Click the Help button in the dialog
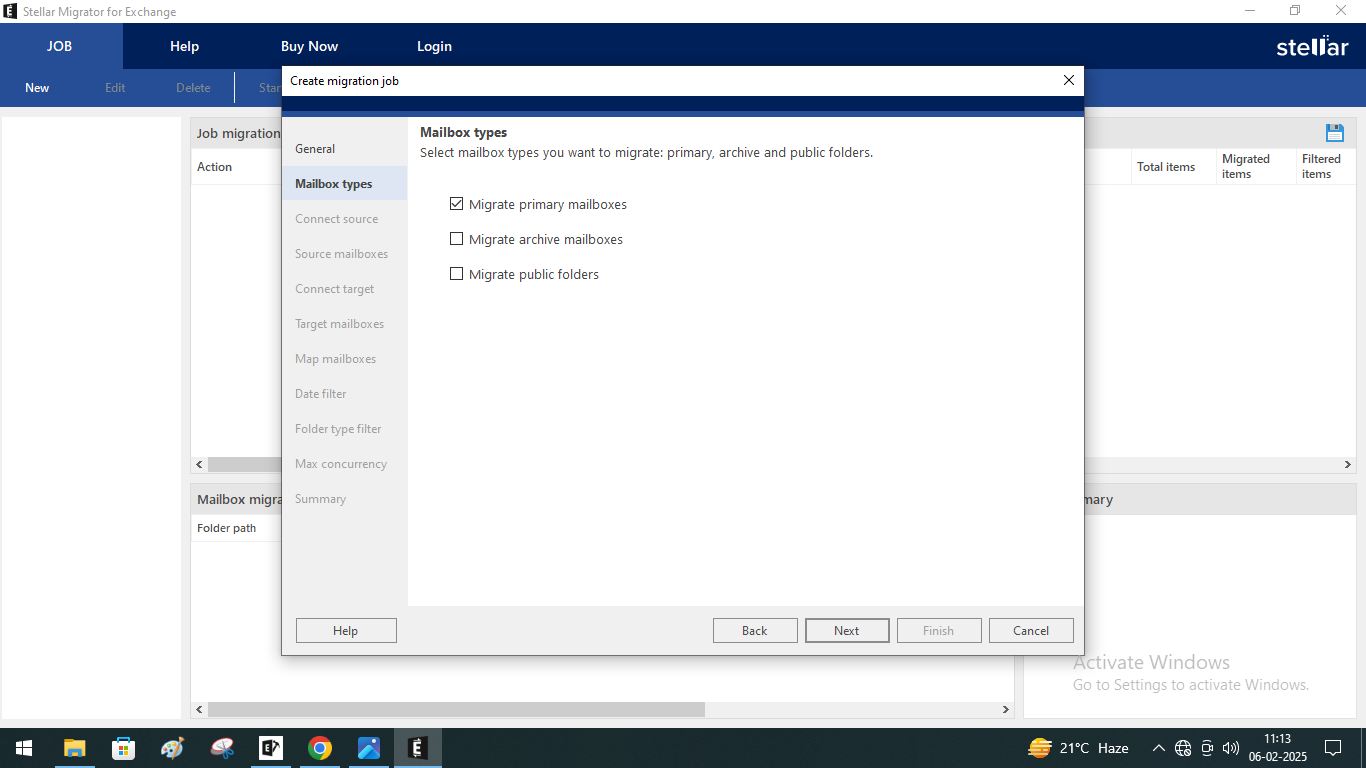This screenshot has width=1366, height=768. (x=346, y=631)
